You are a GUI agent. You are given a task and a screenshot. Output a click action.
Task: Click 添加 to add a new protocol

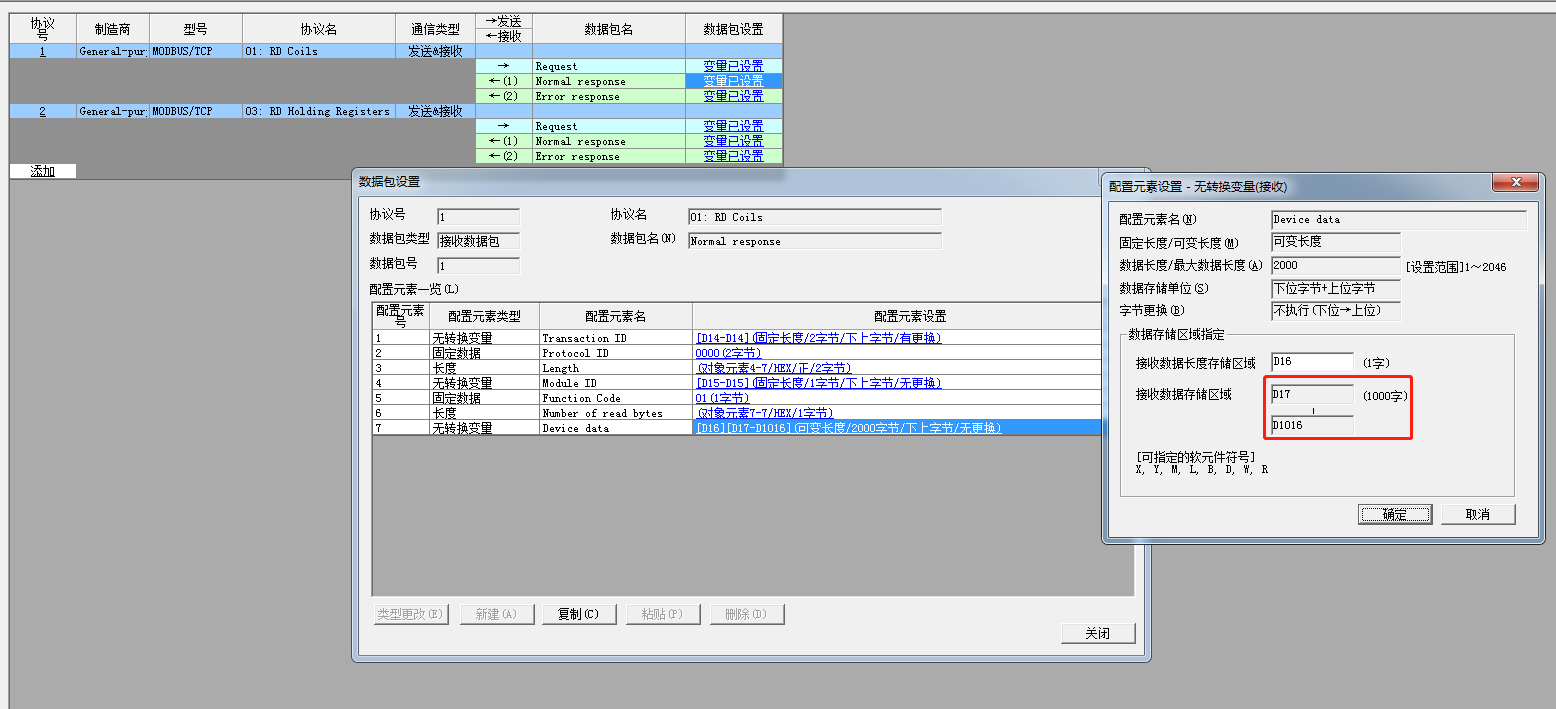pyautogui.click(x=42, y=171)
